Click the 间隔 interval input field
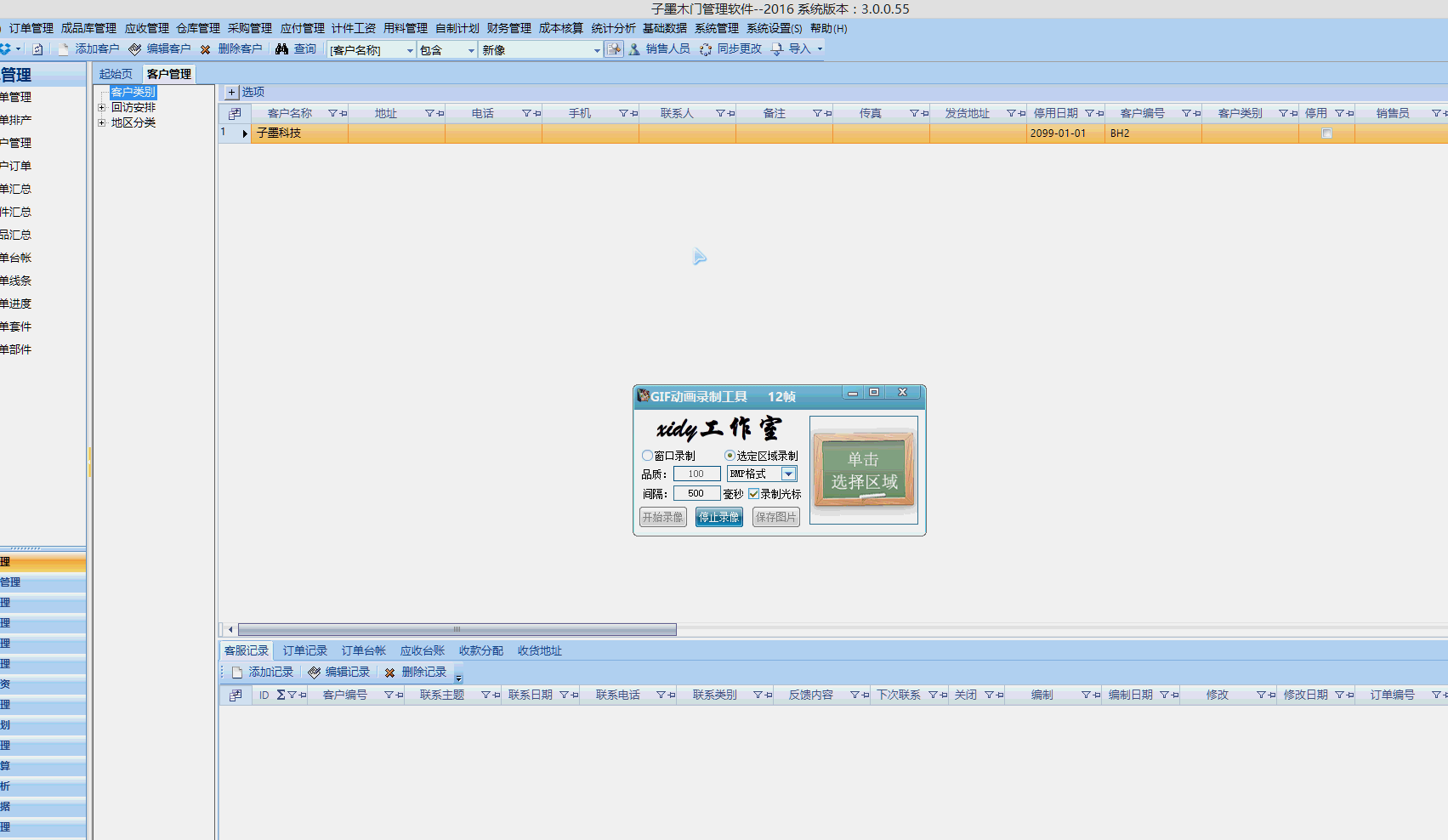The height and width of the screenshot is (840, 1448). click(696, 494)
